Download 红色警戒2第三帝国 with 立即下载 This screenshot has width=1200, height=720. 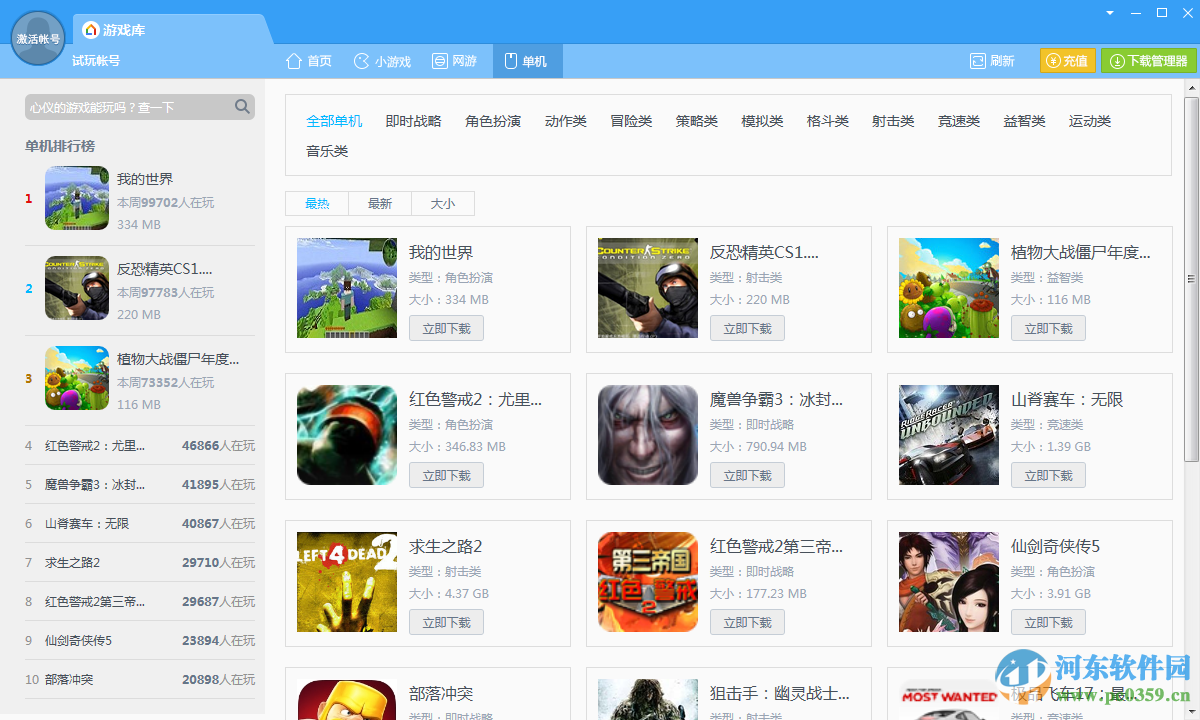pos(747,622)
